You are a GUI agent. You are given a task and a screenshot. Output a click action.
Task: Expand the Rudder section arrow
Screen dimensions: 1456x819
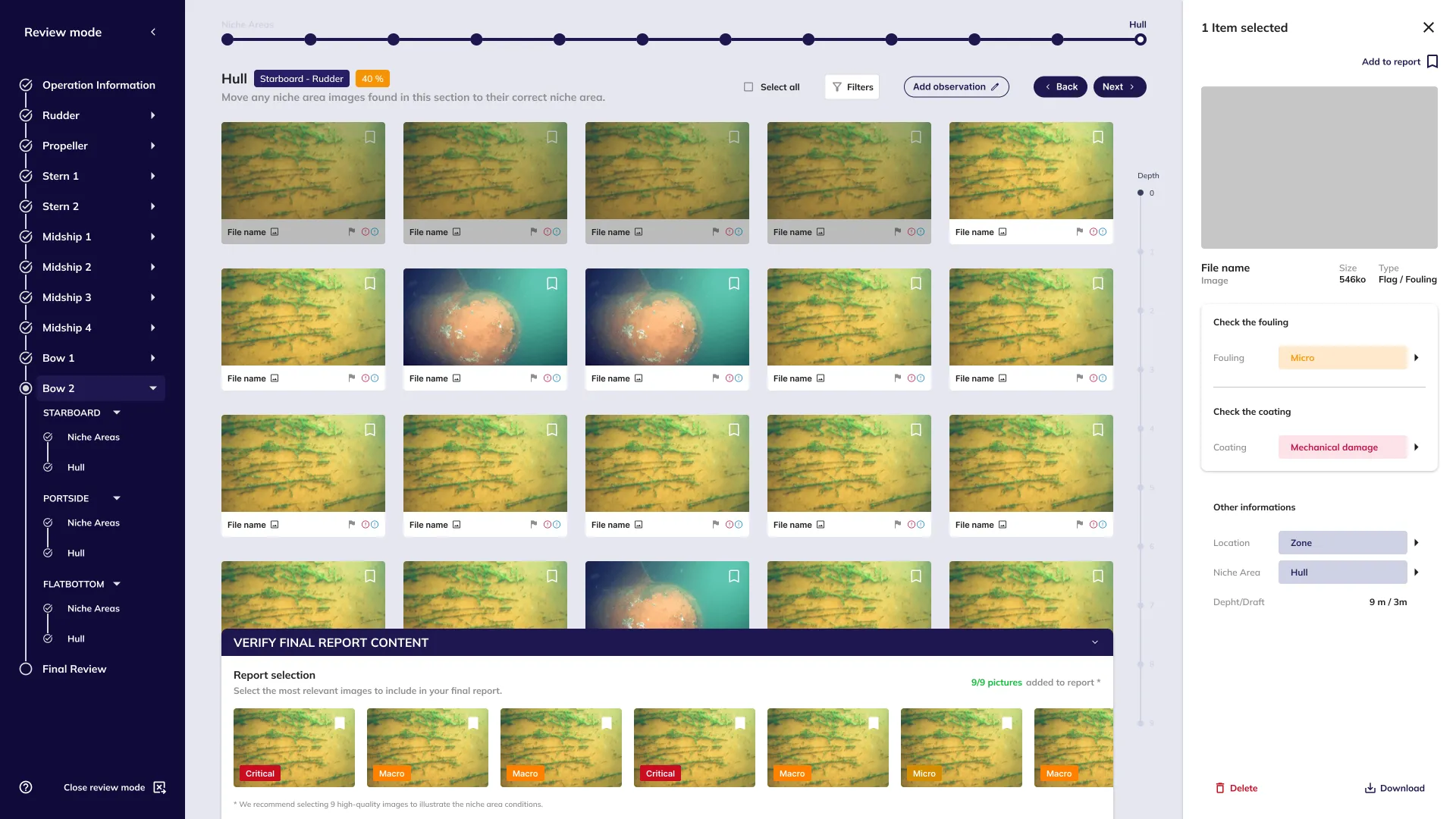point(153,115)
